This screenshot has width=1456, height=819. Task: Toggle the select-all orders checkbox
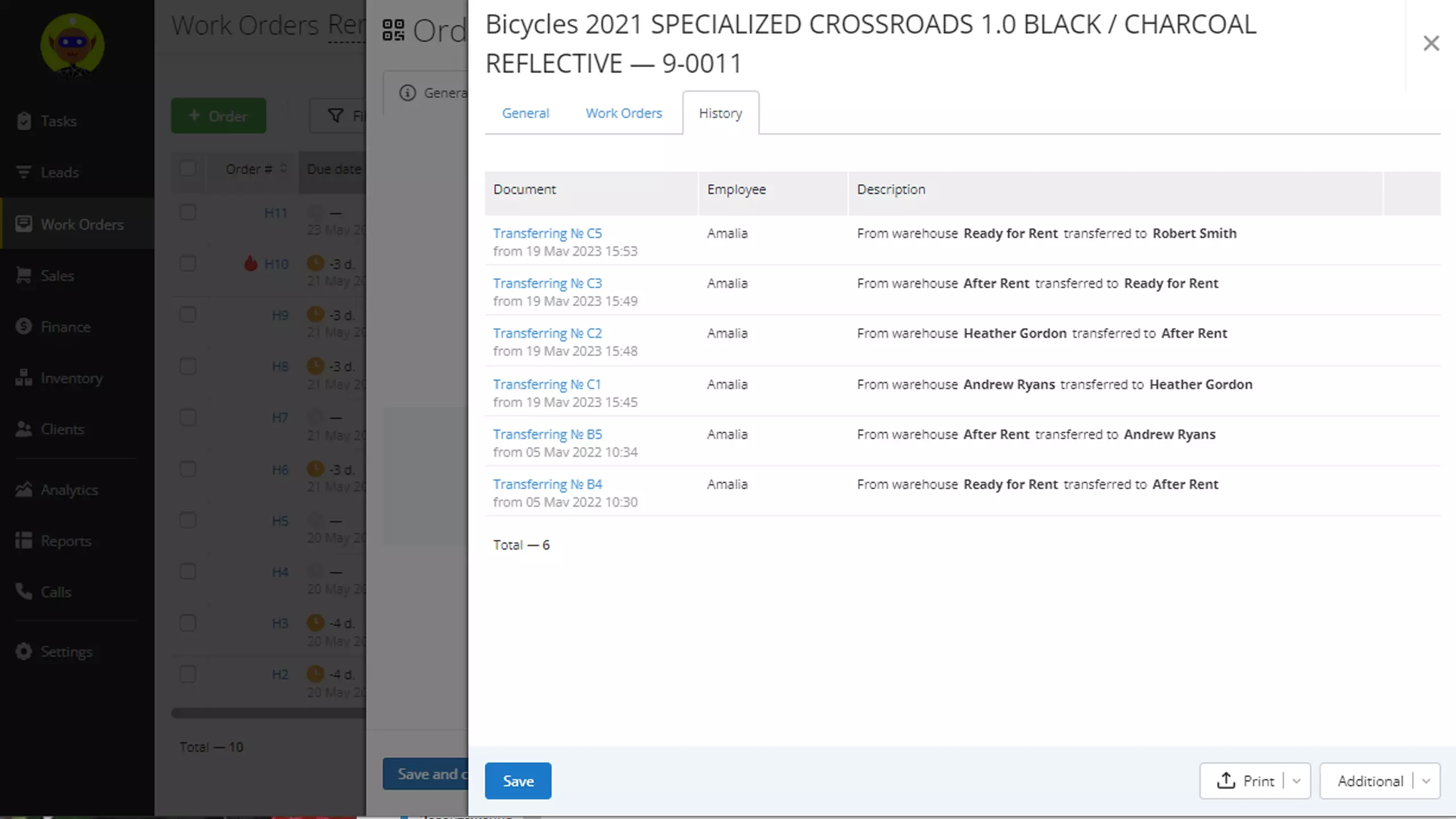[188, 168]
